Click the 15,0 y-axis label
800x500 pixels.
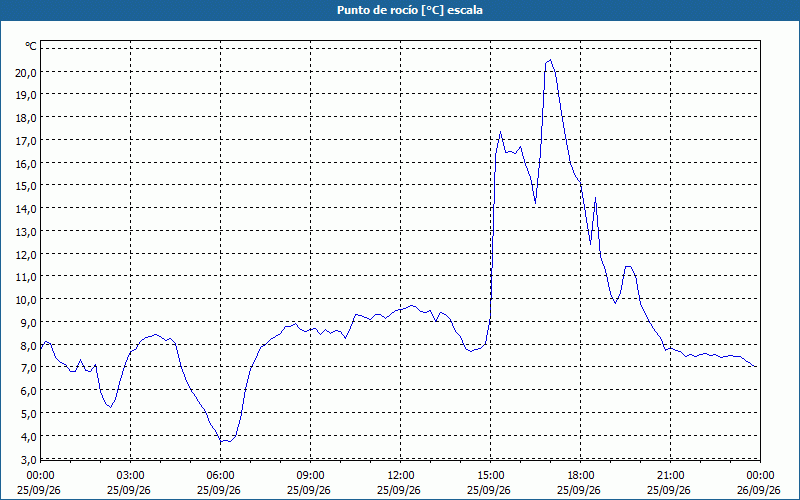[x=26, y=186]
